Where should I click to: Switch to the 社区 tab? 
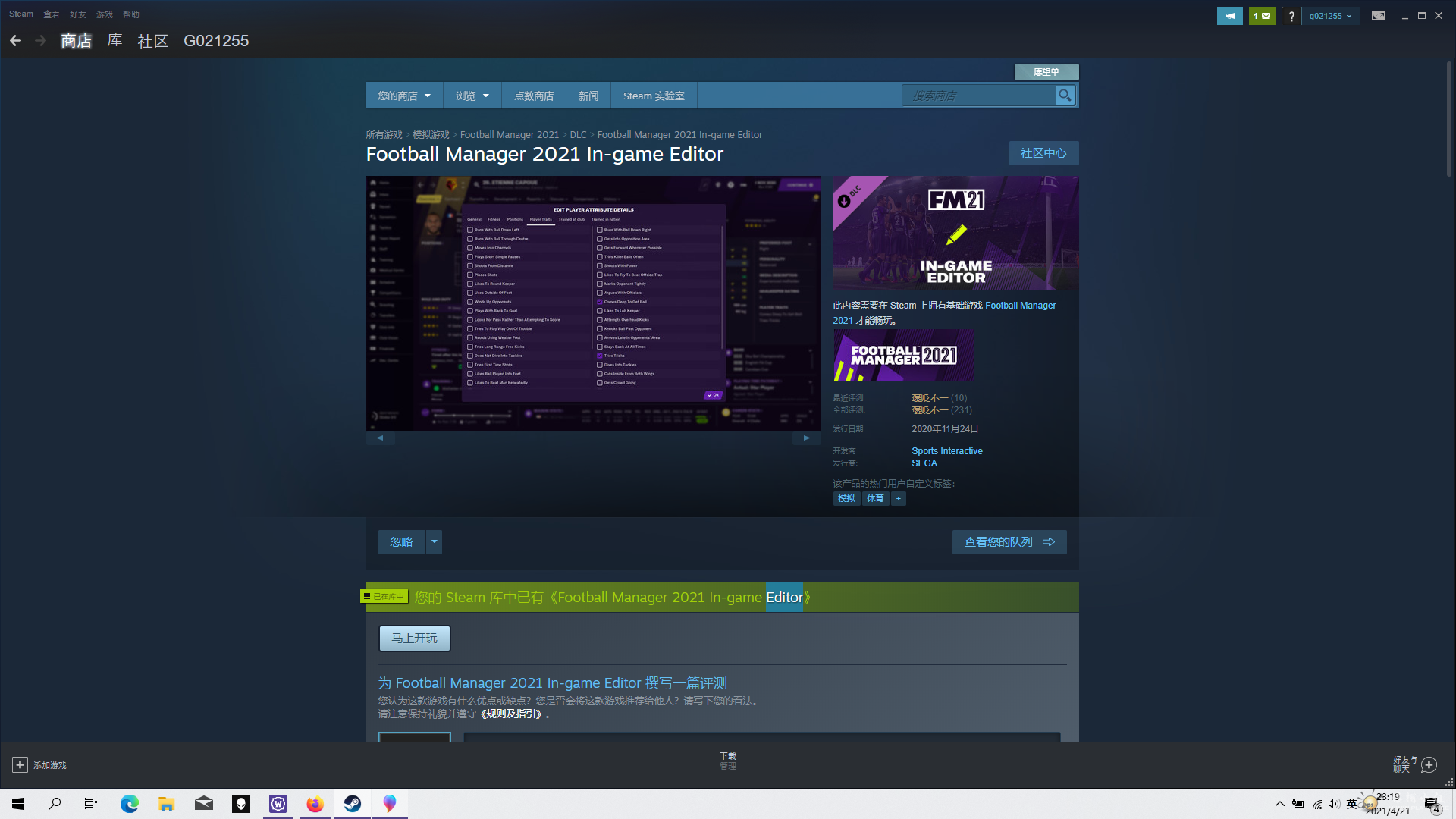[152, 40]
